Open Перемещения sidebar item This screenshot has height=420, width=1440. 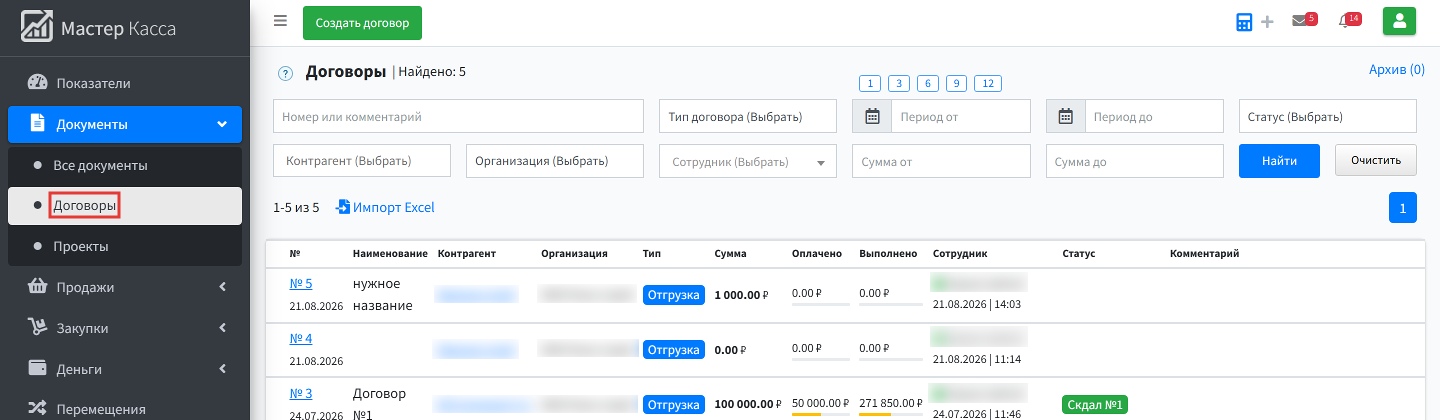tap(125, 408)
